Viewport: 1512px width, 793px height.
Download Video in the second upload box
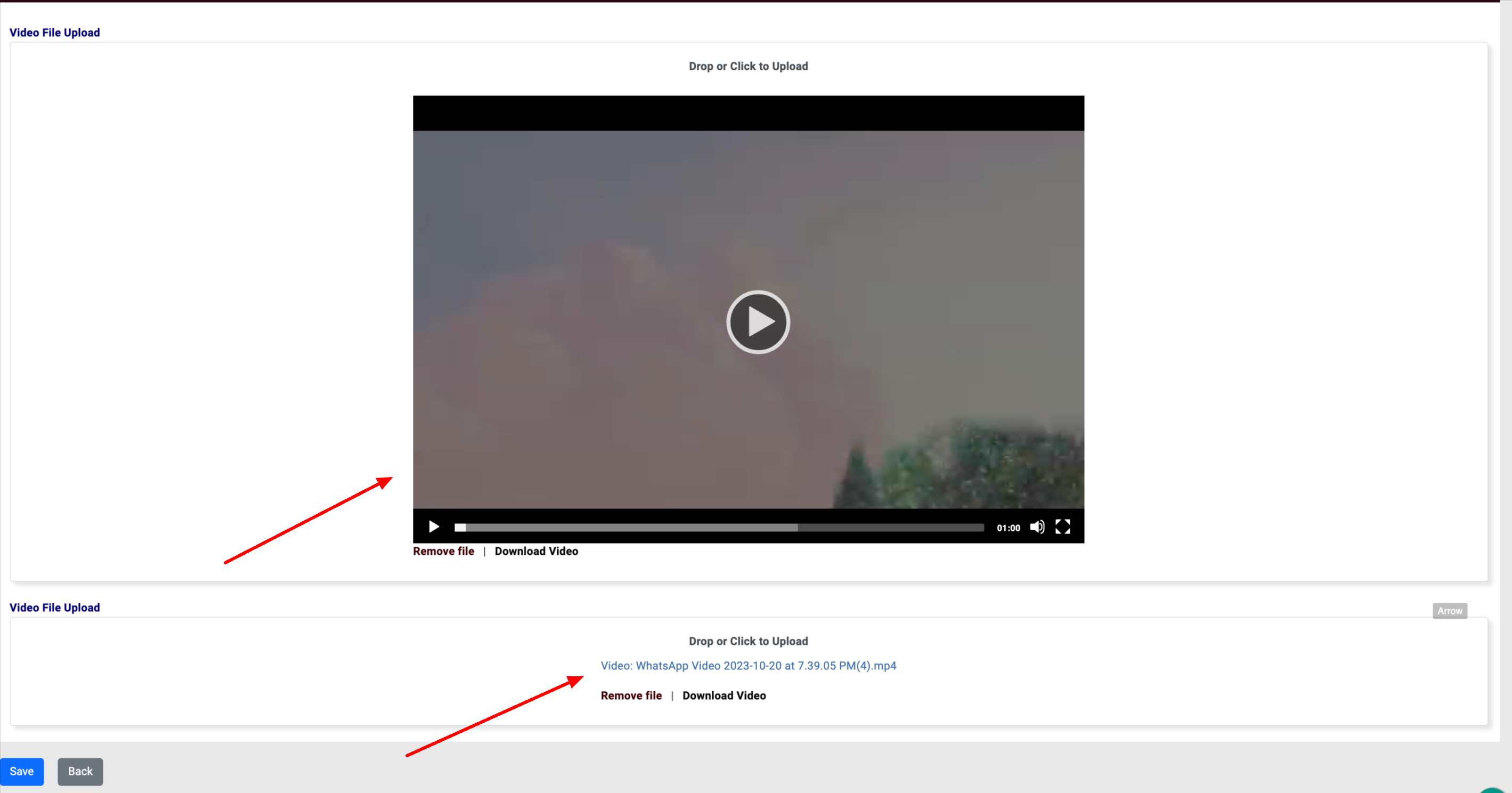[x=724, y=695]
